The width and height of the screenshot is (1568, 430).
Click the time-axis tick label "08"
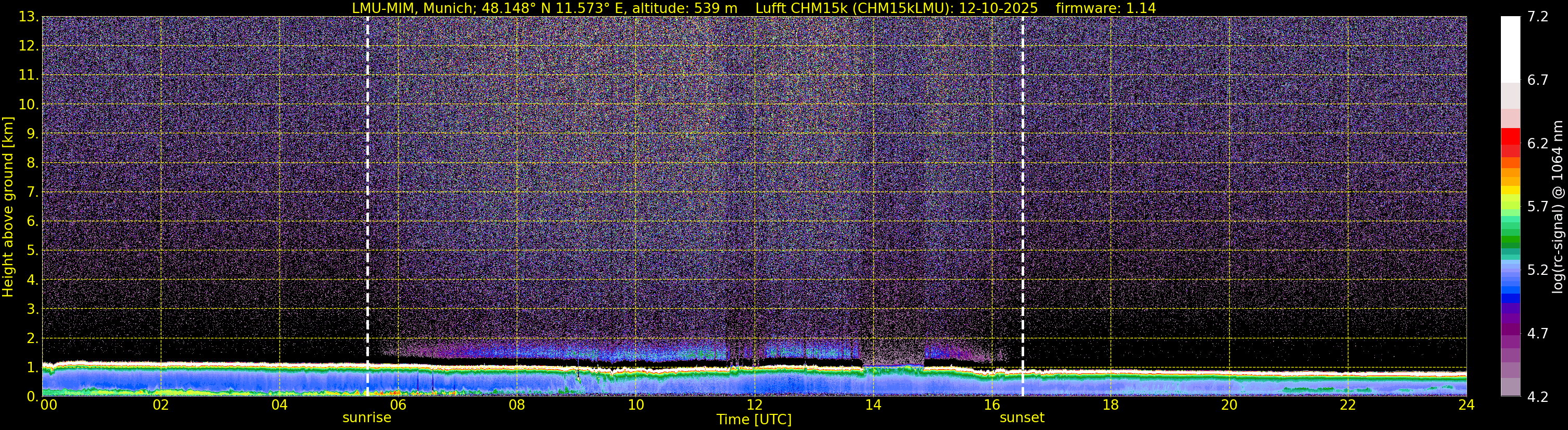pos(517,406)
